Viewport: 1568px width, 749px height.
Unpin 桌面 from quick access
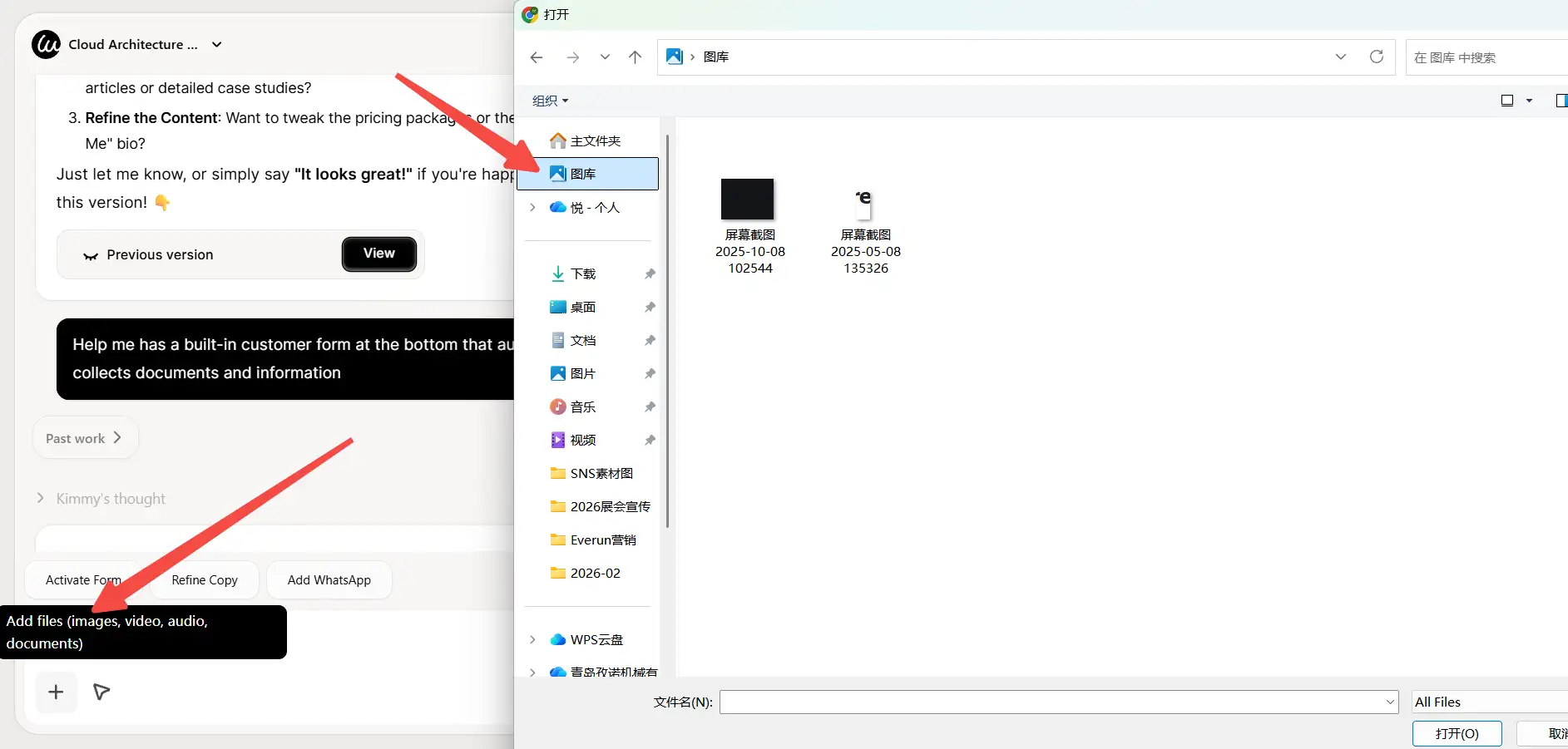650,306
